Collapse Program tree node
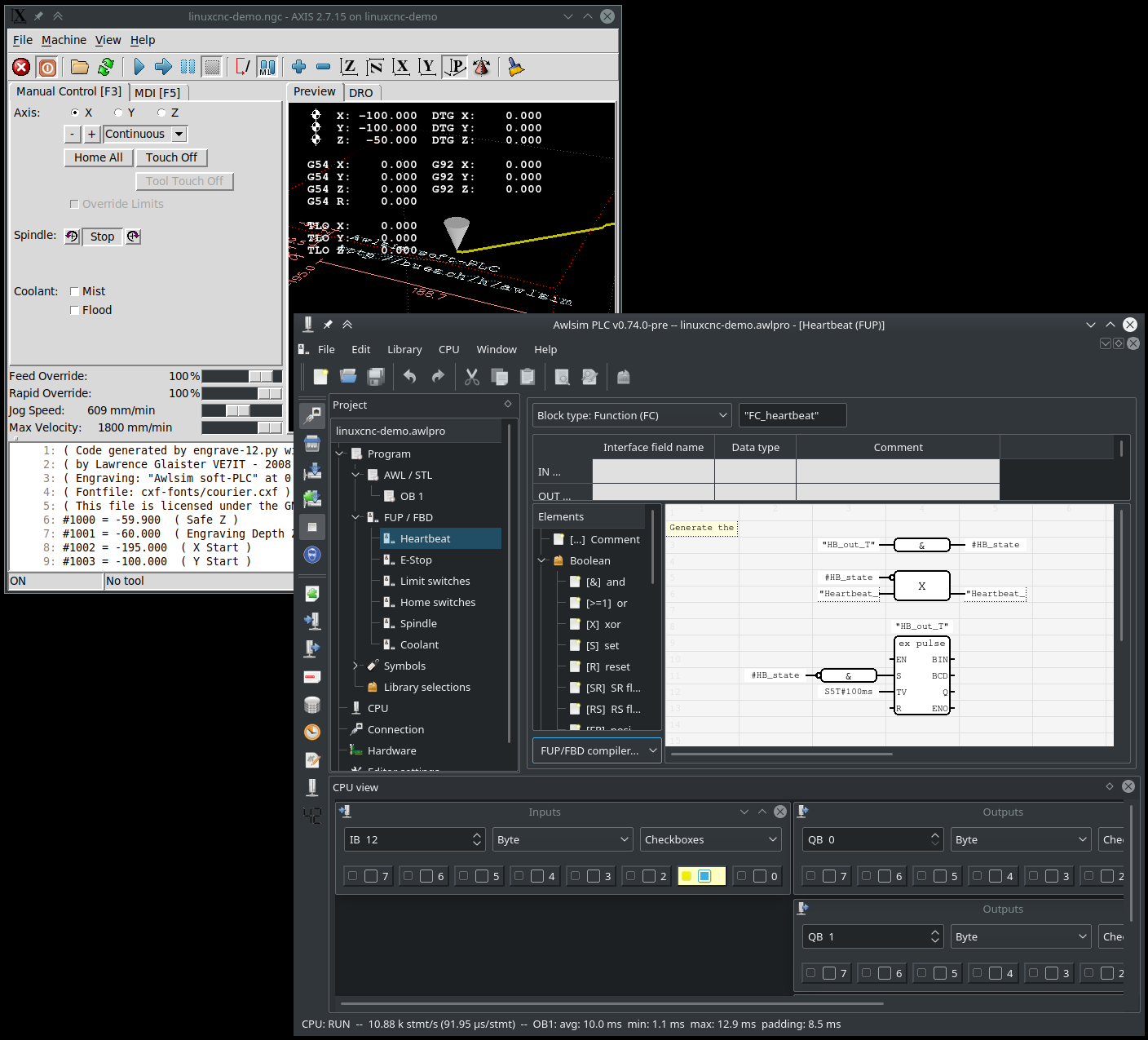The image size is (1148, 1040). point(340,454)
